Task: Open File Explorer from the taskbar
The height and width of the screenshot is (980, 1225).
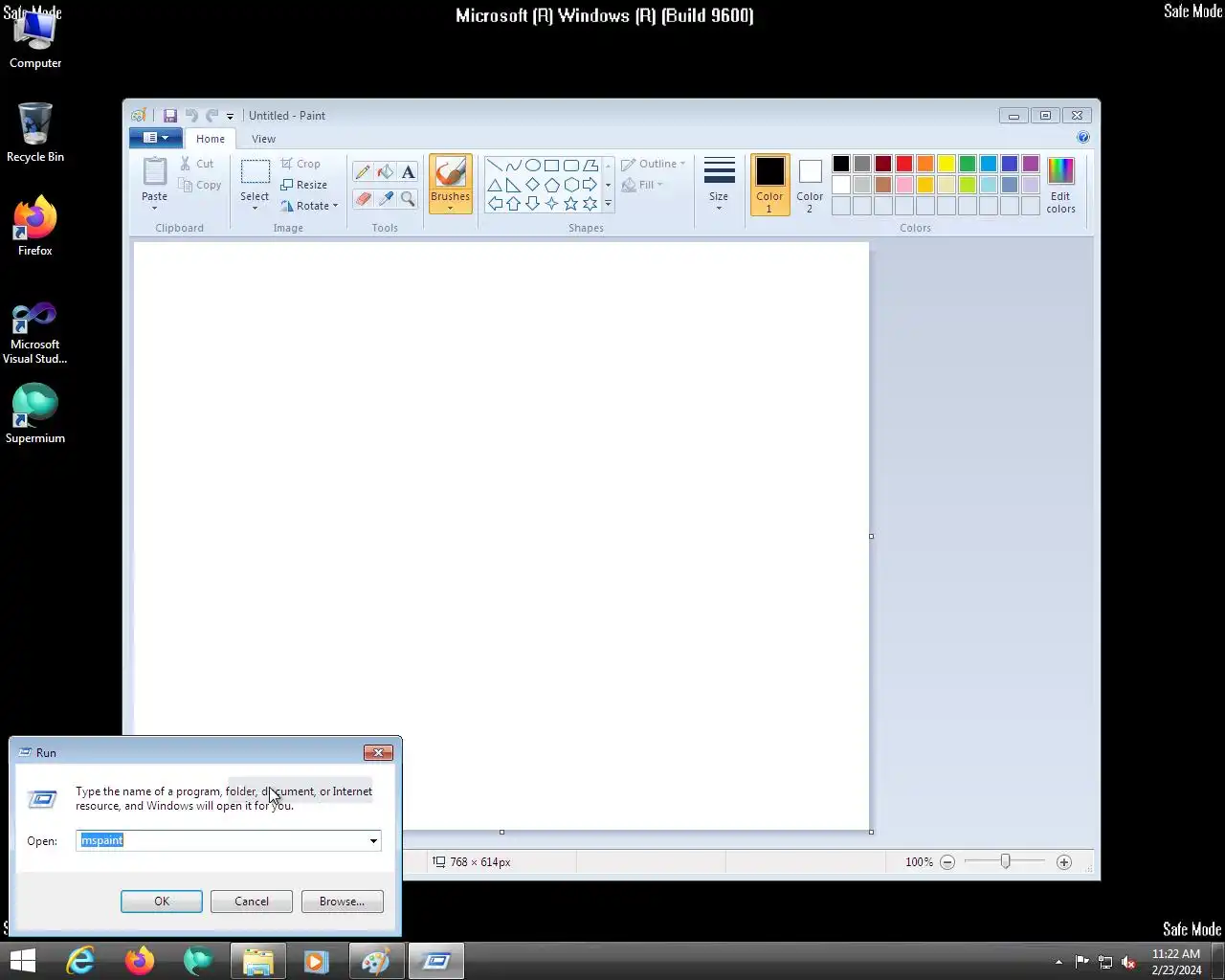Action: pos(258,961)
